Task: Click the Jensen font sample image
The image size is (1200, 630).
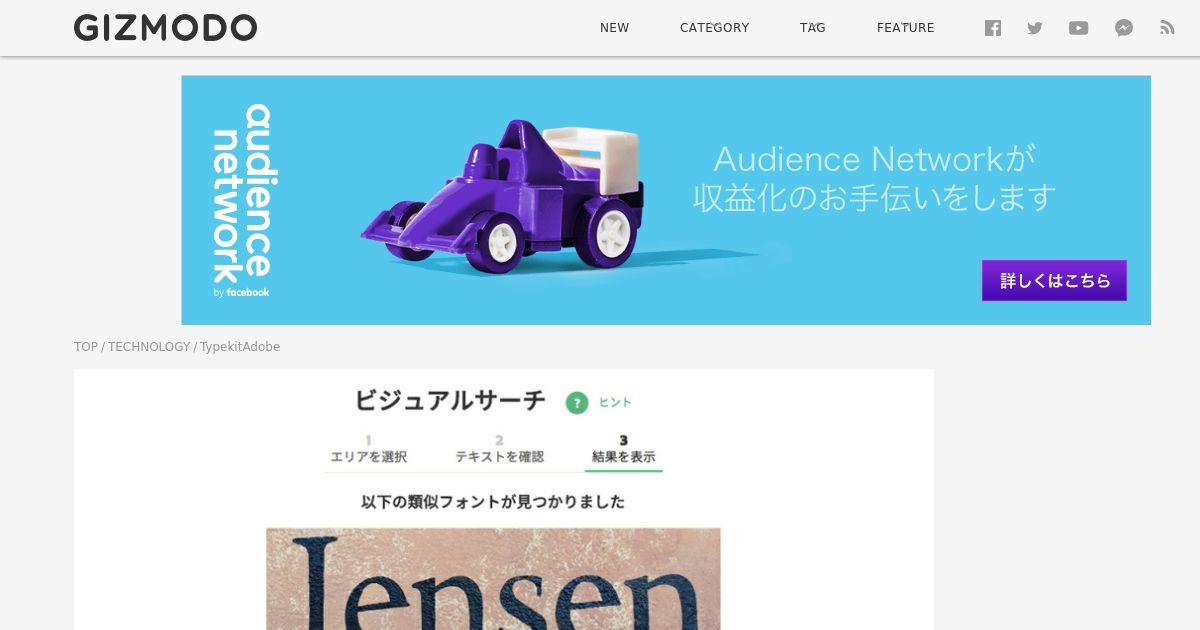Action: point(493,579)
